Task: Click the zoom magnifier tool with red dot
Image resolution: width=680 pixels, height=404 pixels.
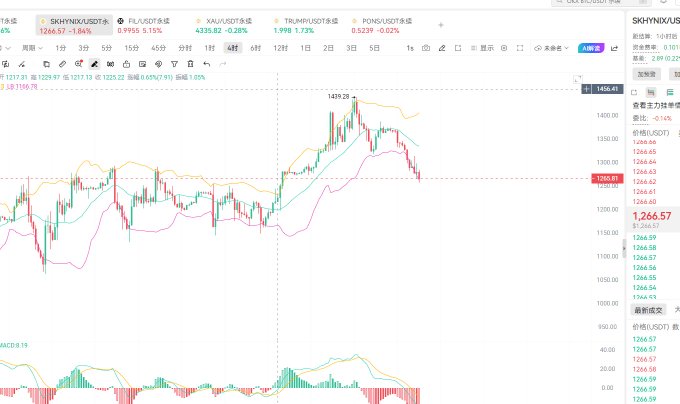Action: pos(78,64)
